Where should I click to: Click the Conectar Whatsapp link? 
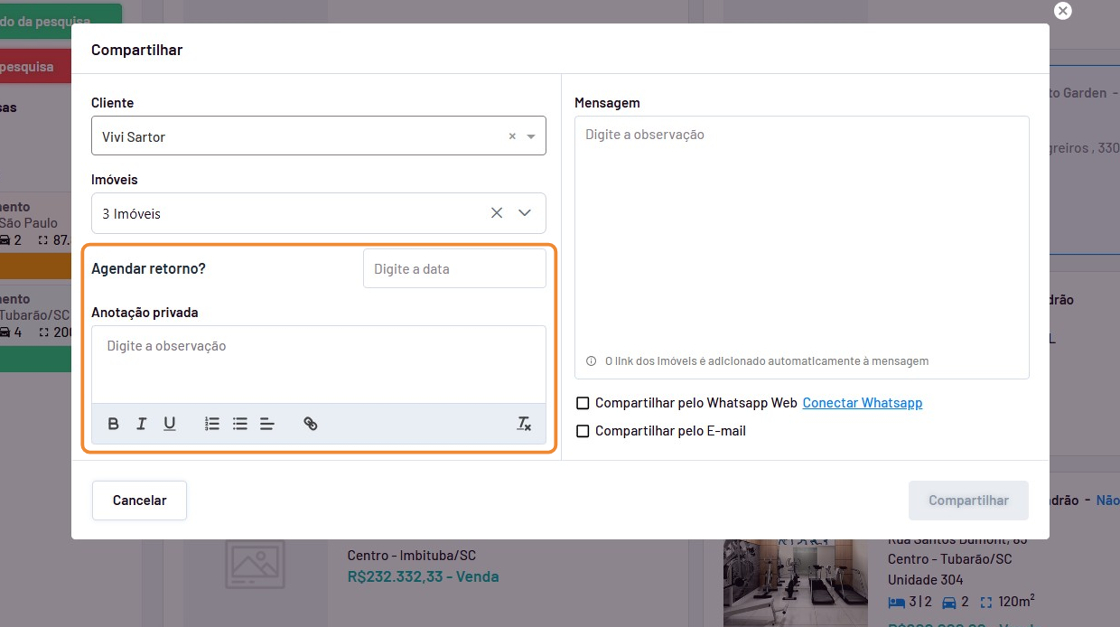click(862, 403)
